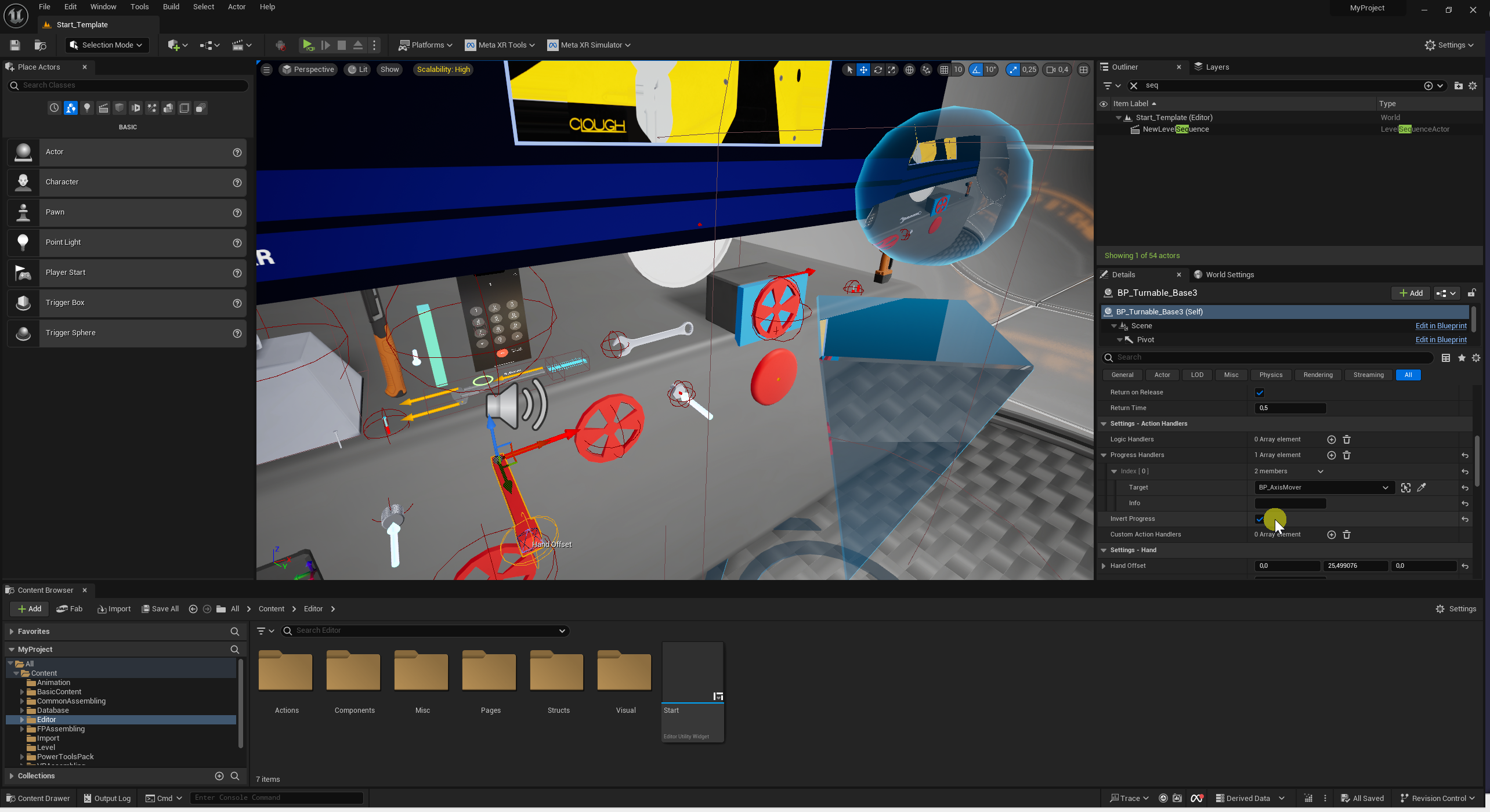Pick actor from scene eyedropper for Target
Screen dimensions: 1490x812
pos(1422,488)
